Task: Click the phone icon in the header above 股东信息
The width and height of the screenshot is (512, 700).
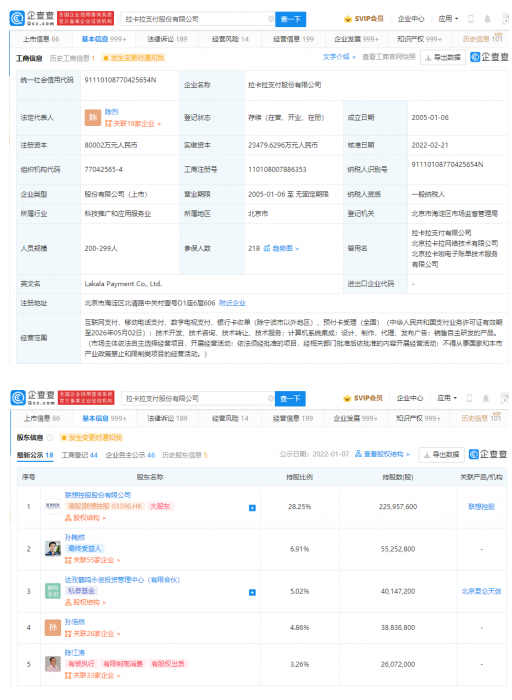Action: 469,398
